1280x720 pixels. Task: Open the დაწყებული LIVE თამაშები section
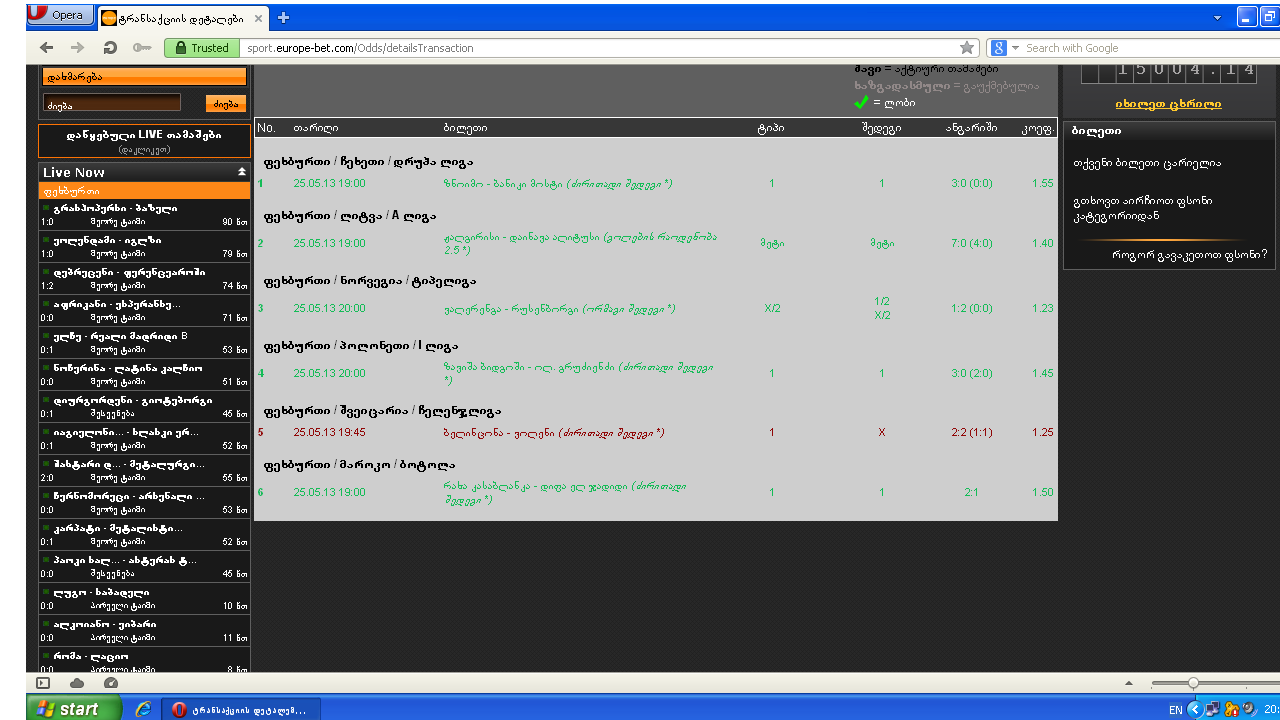click(x=144, y=141)
